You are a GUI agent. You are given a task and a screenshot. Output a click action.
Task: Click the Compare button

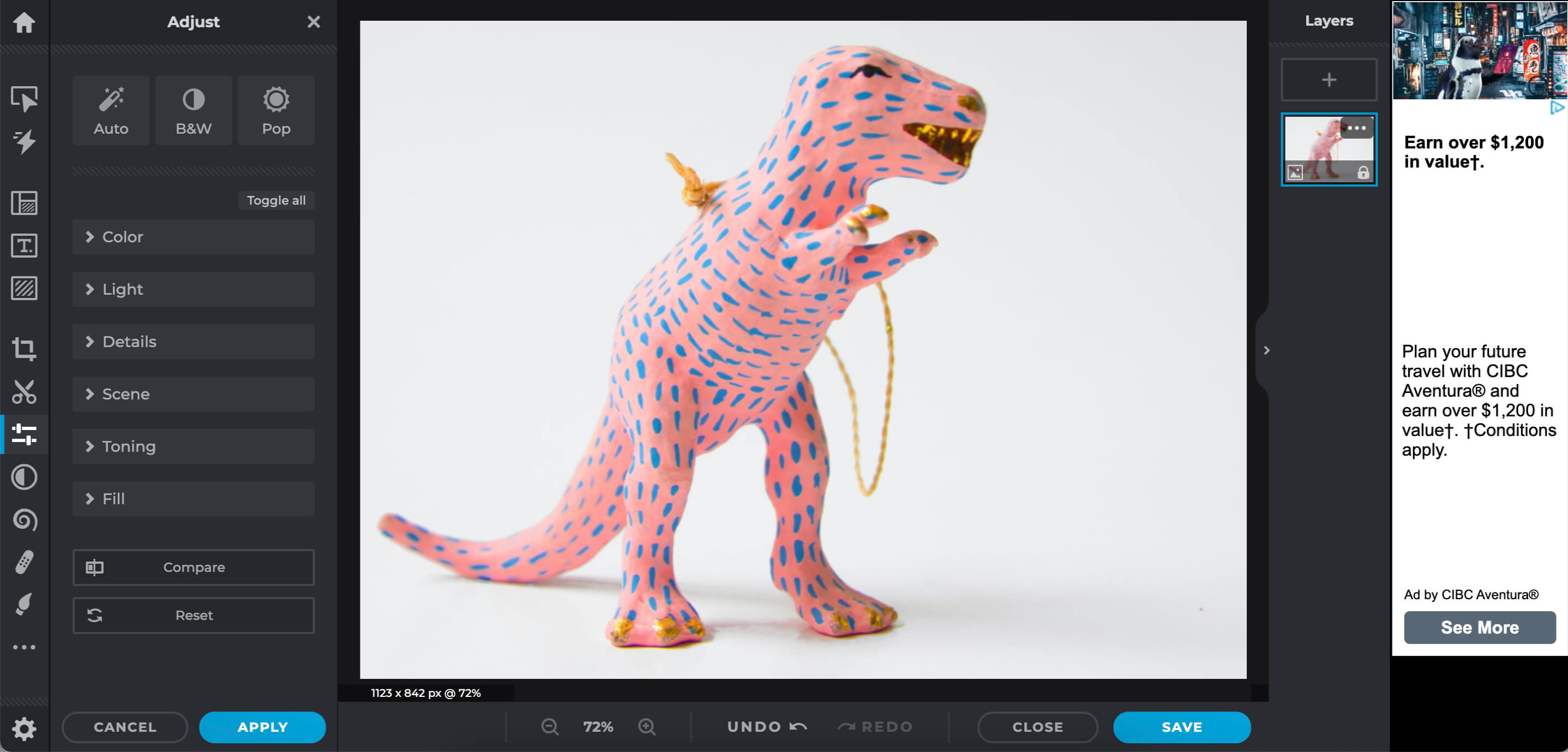tap(195, 567)
